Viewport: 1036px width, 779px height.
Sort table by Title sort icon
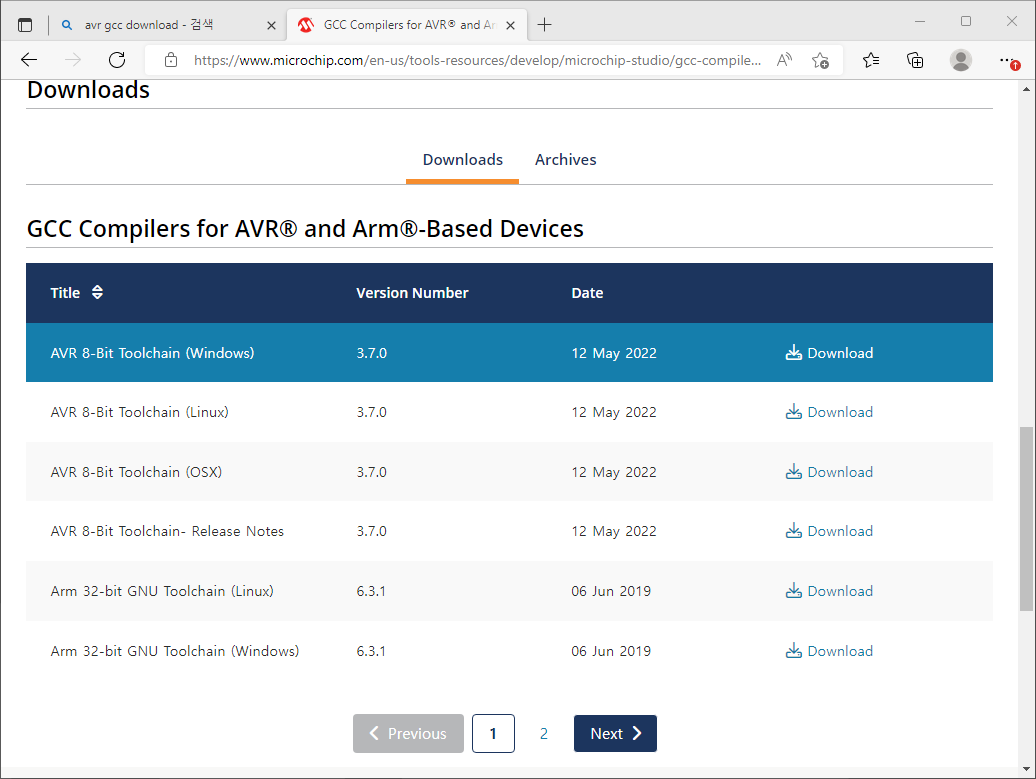(97, 292)
